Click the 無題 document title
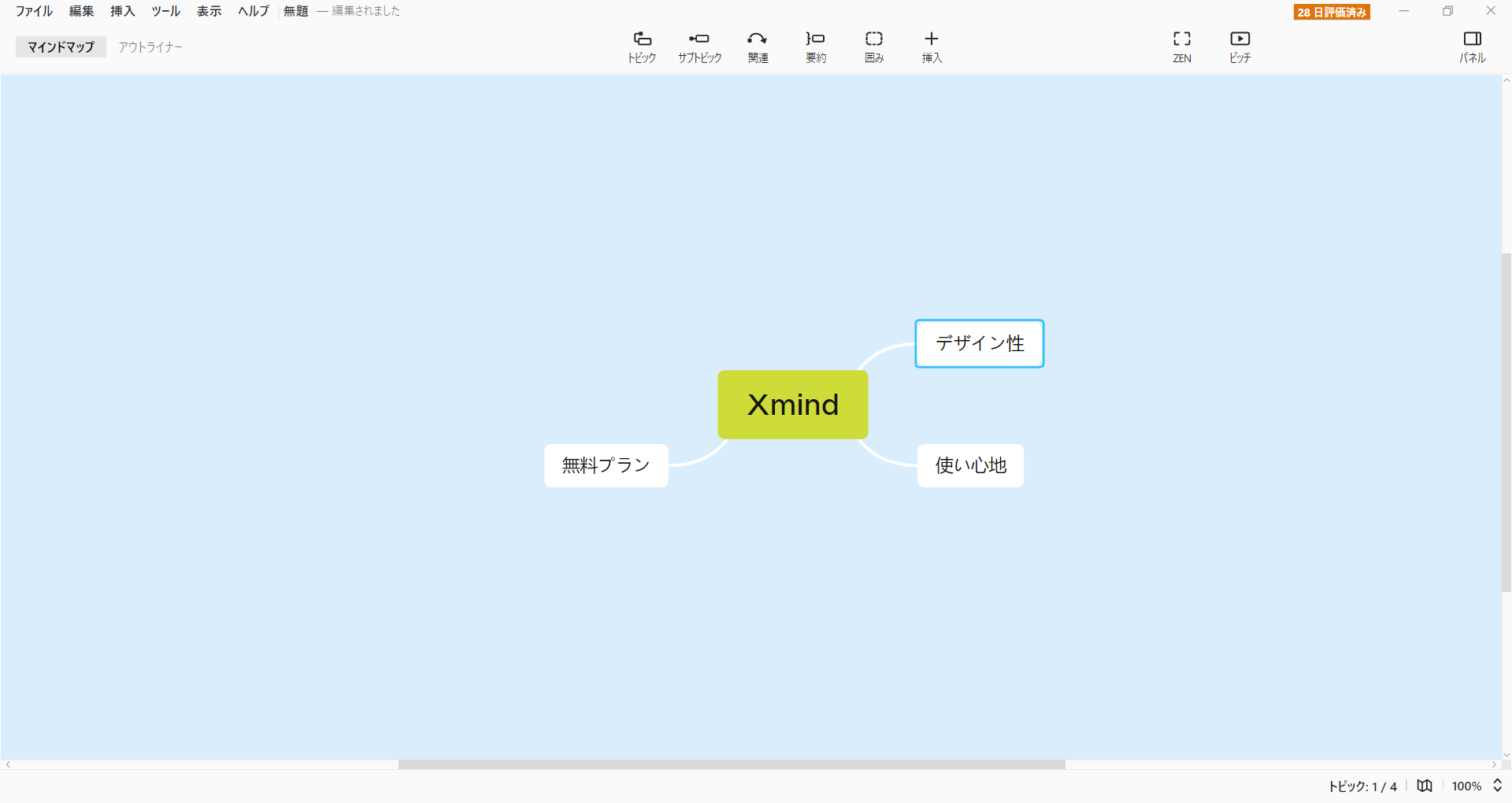Viewport: 1512px width, 803px height. coord(296,11)
